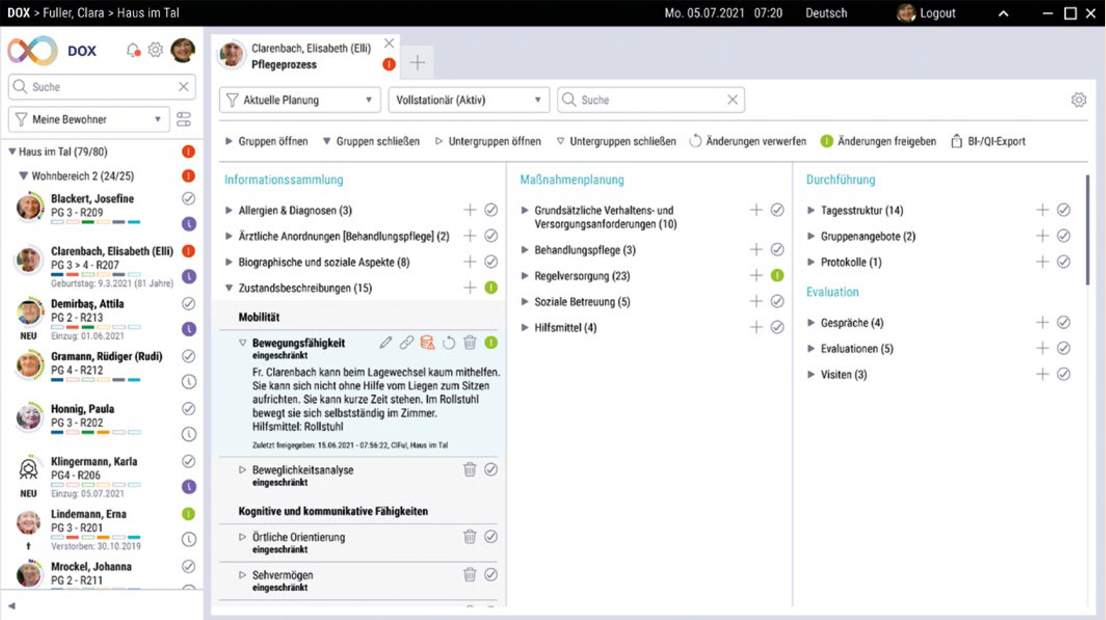Select the Clarenbach, Elisabeth Pflegeprozess tab

[x=300, y=56]
